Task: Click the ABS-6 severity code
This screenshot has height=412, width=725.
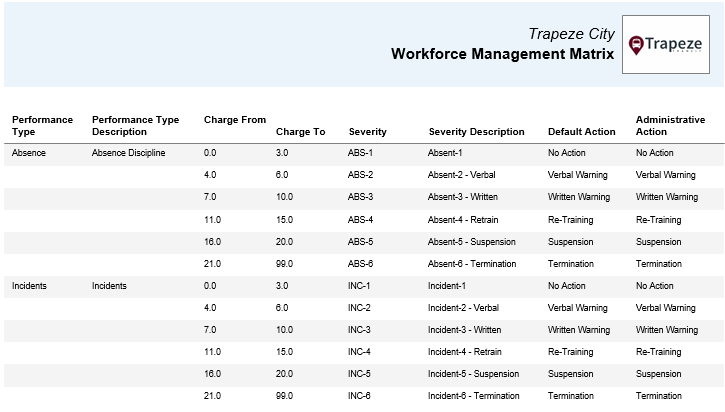Action: [x=360, y=264]
